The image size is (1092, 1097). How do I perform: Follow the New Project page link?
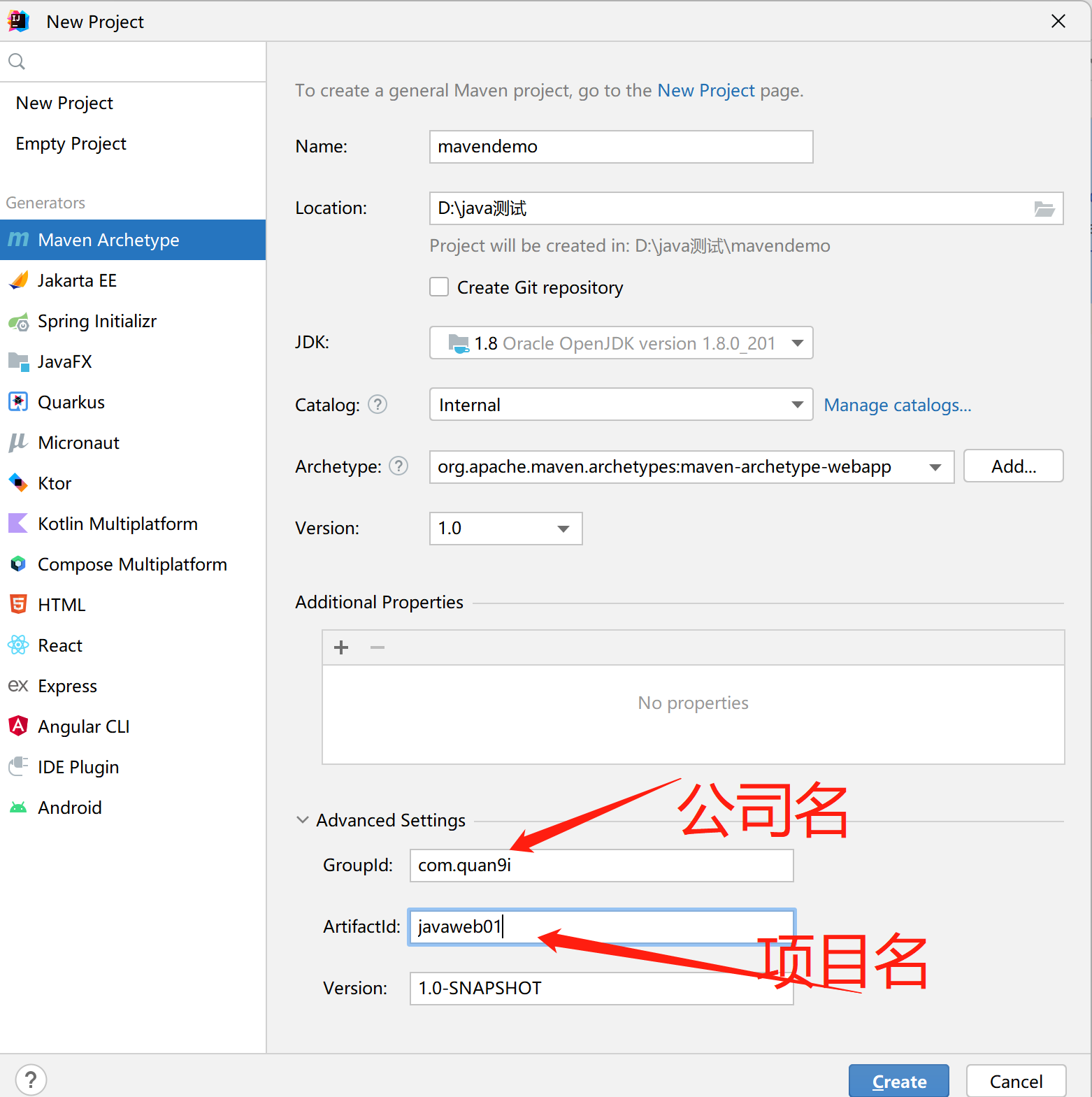[x=706, y=91]
